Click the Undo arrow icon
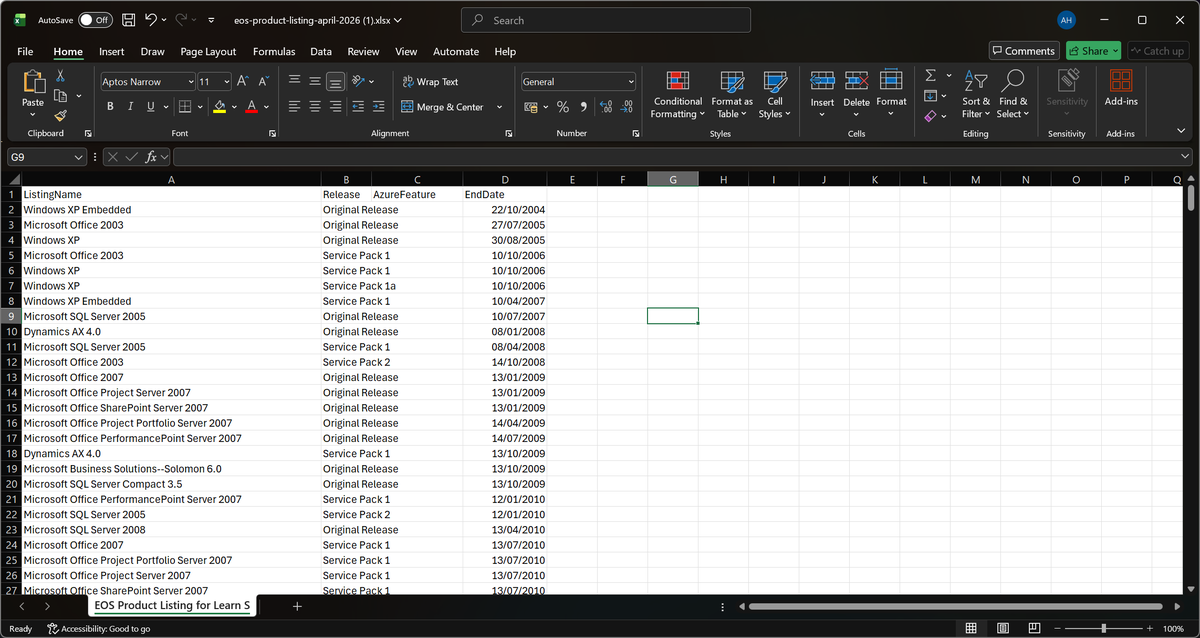The height and width of the screenshot is (638, 1200). 150,20
